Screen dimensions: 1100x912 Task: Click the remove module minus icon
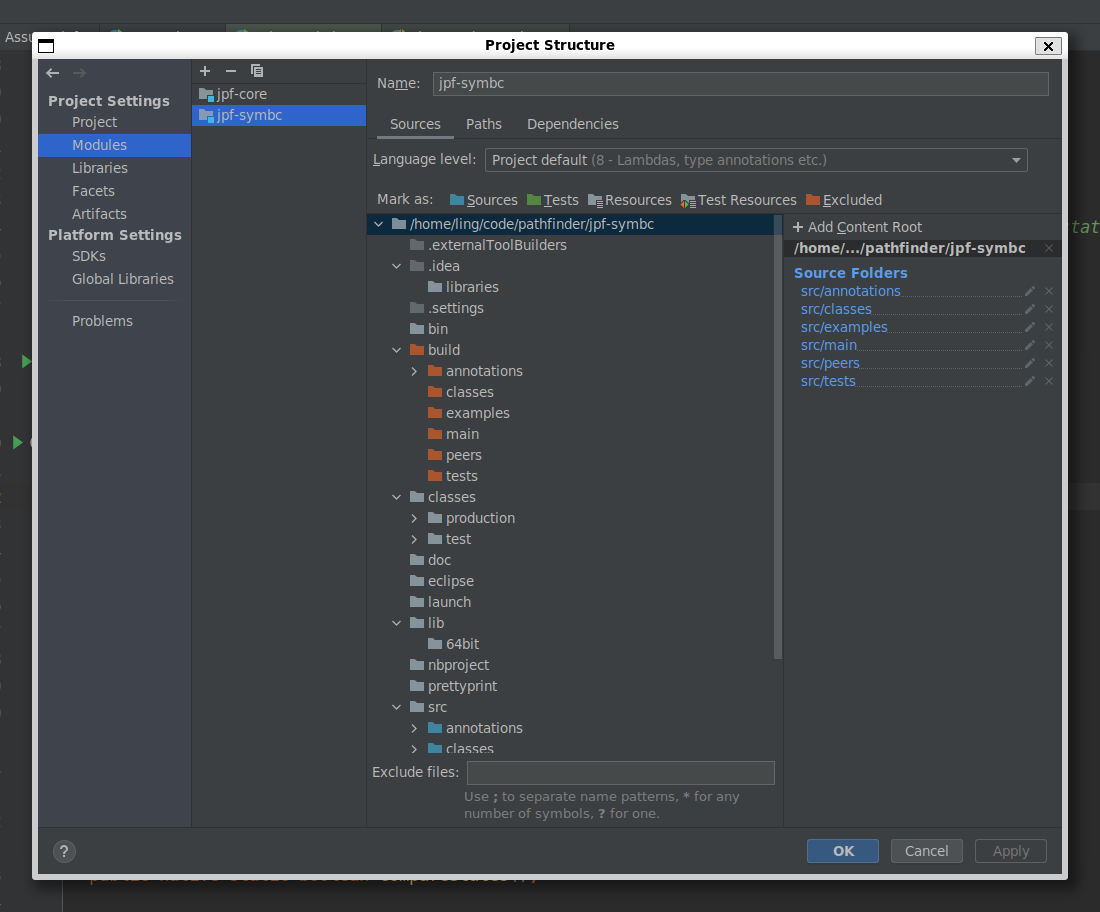coord(231,71)
